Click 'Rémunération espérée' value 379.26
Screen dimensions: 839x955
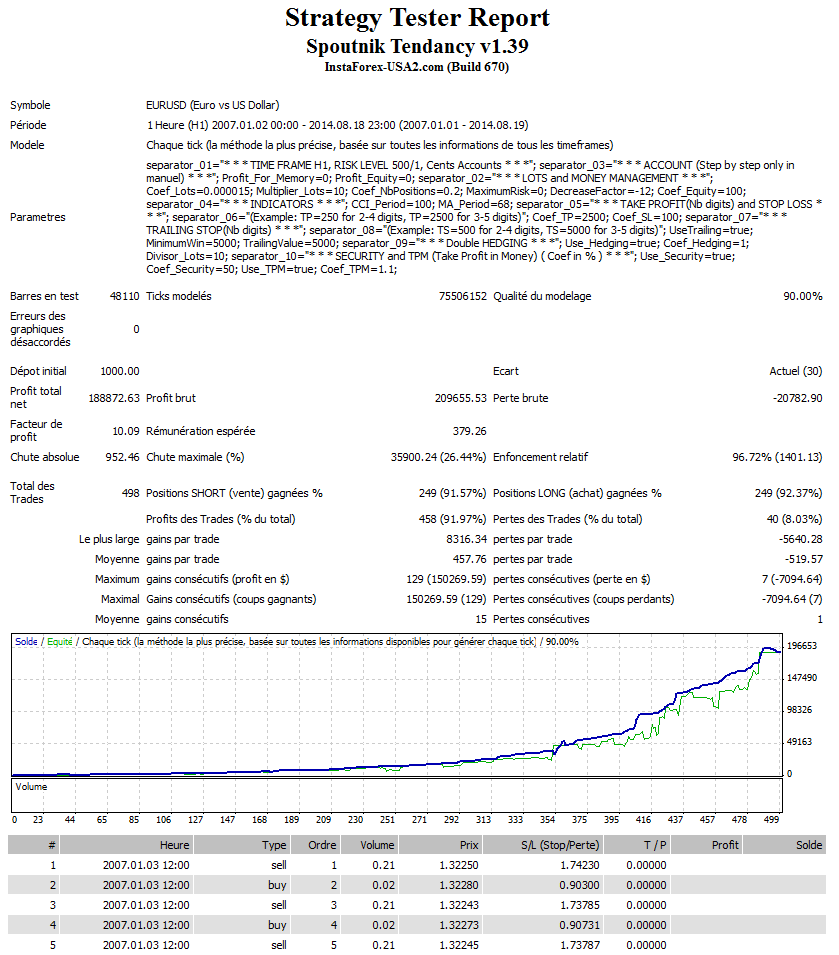click(469, 431)
